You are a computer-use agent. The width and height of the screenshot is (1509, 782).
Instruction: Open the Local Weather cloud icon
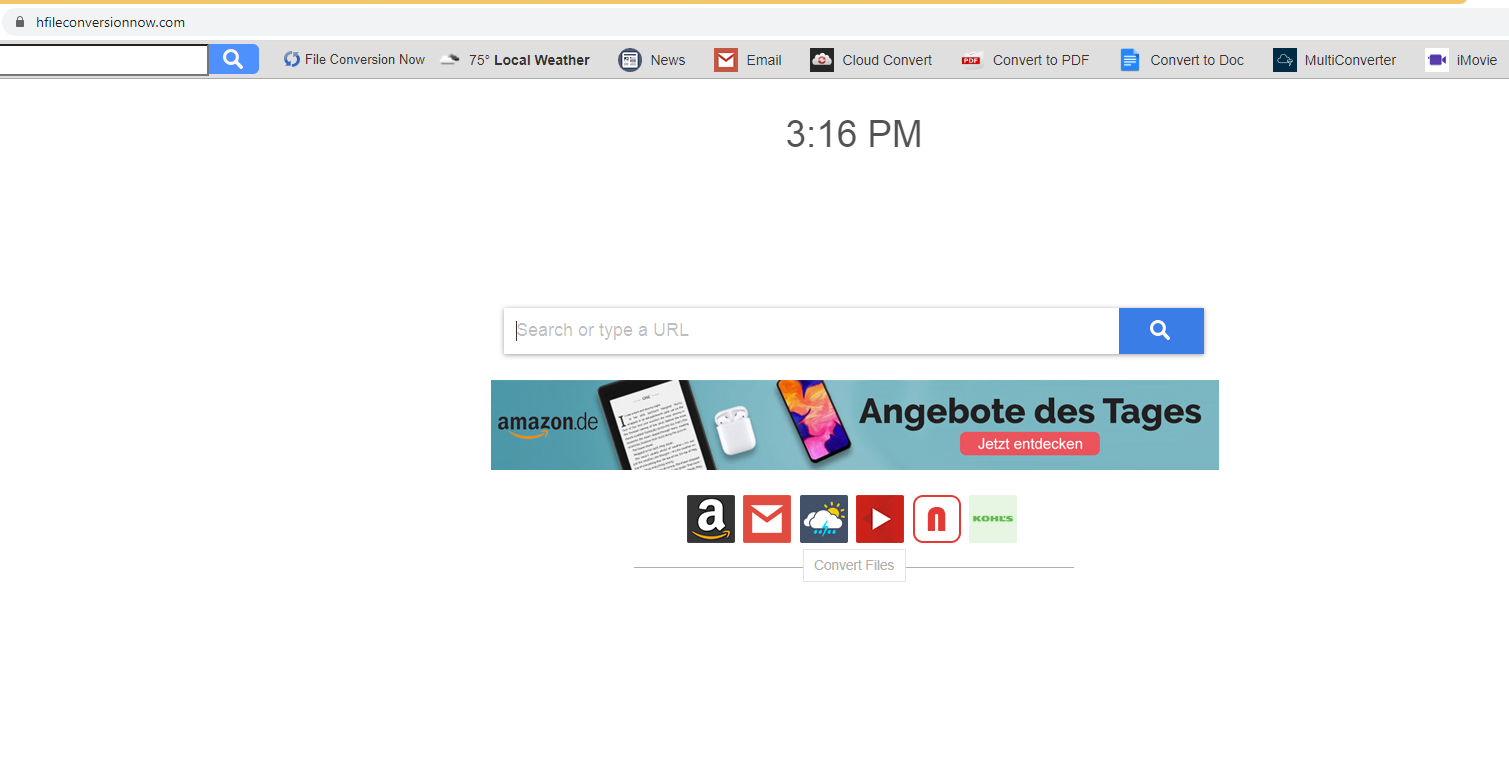450,60
